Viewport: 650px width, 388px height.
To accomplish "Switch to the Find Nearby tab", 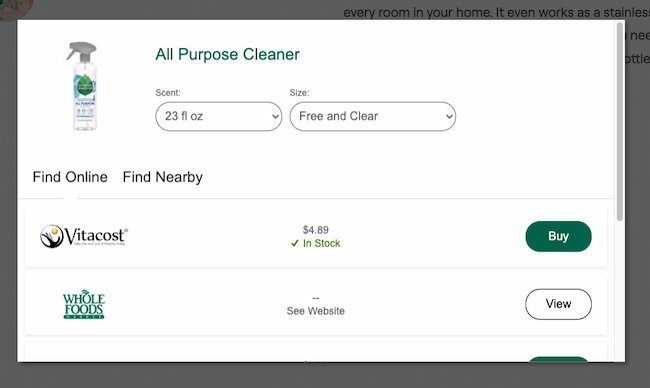I will pos(162,177).
